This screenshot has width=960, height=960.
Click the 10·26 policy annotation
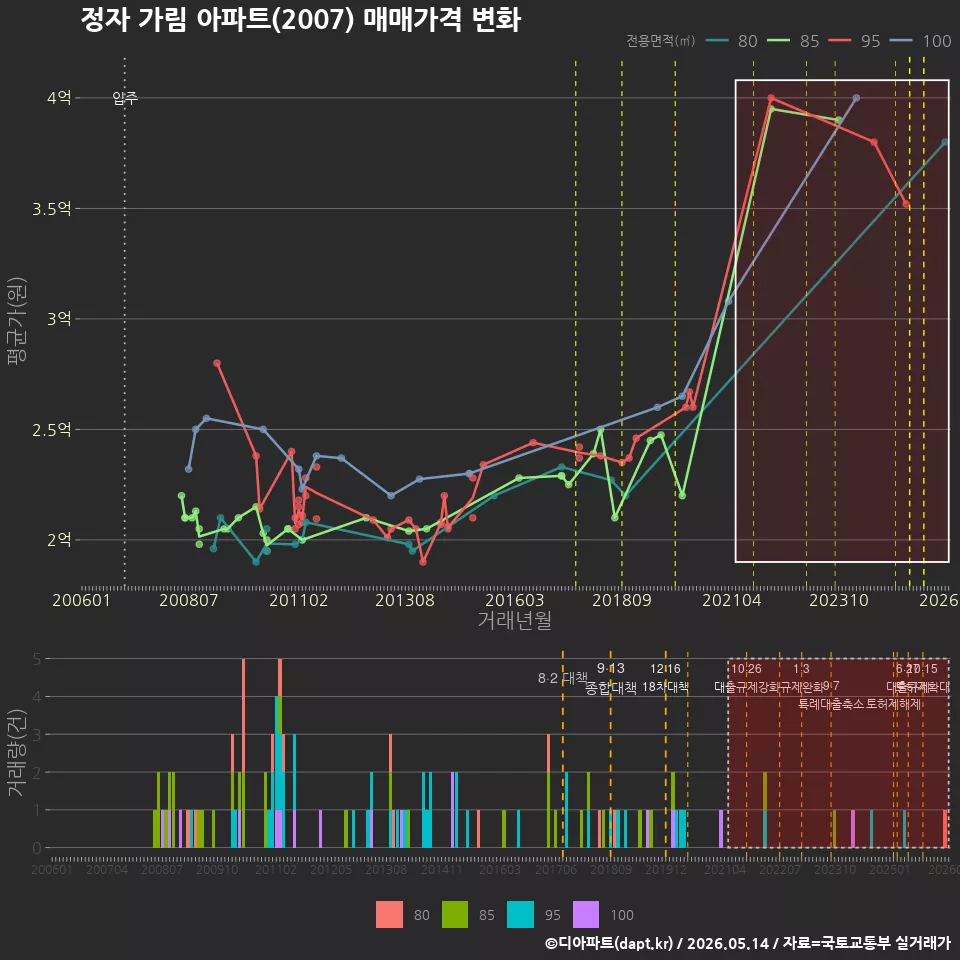click(x=746, y=669)
